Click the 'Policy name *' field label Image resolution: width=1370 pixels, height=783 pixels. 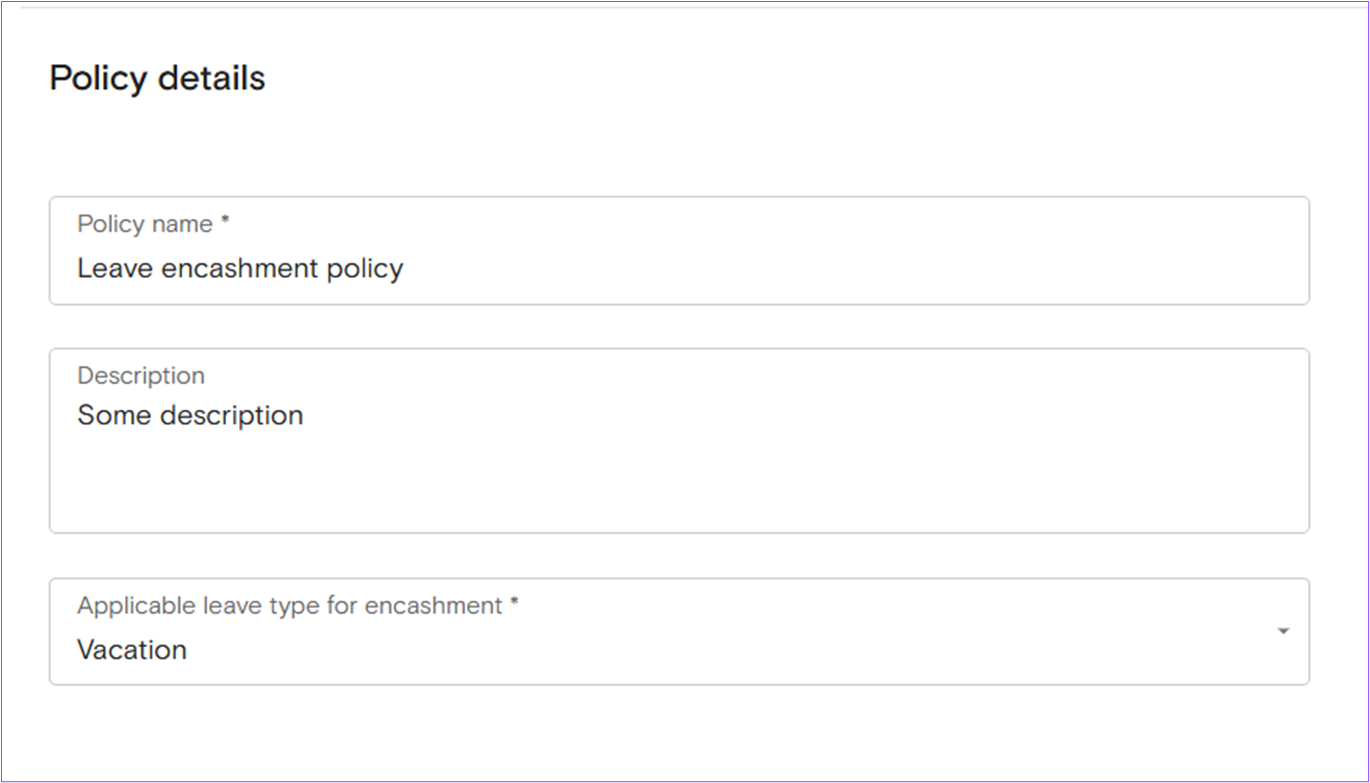coord(153,224)
